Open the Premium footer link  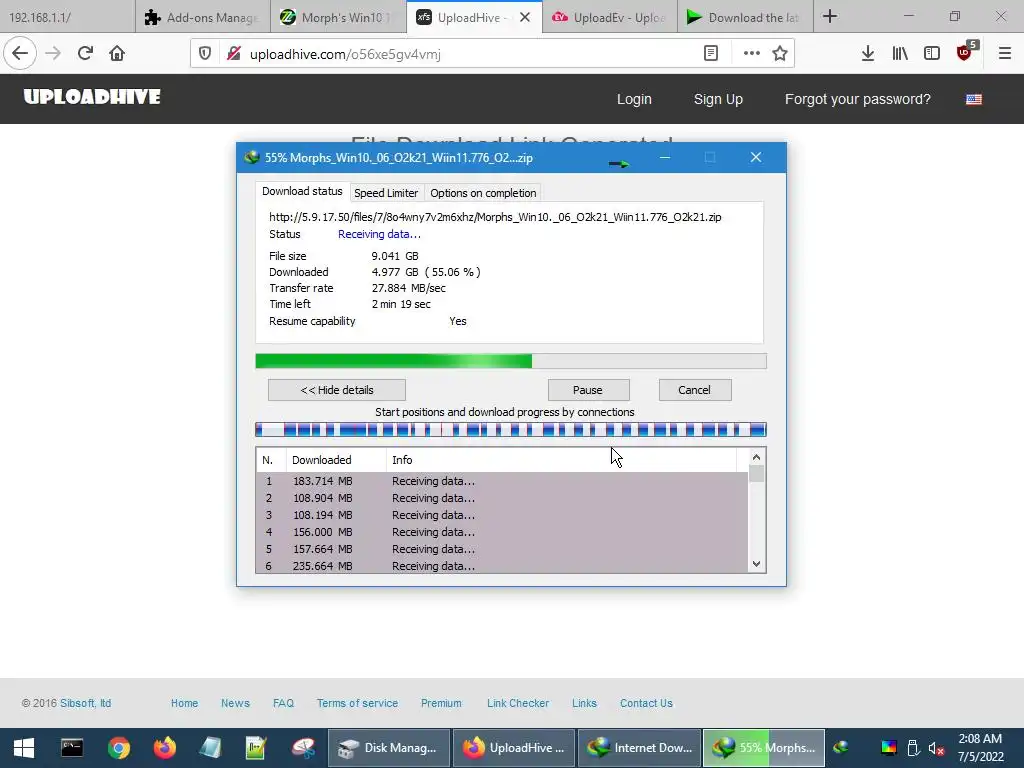pos(441,703)
